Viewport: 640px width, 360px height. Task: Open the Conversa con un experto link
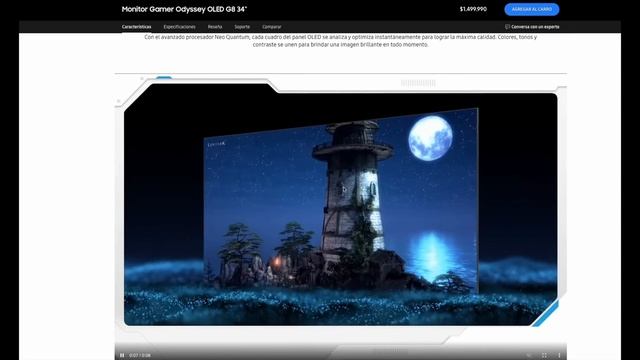[535, 27]
